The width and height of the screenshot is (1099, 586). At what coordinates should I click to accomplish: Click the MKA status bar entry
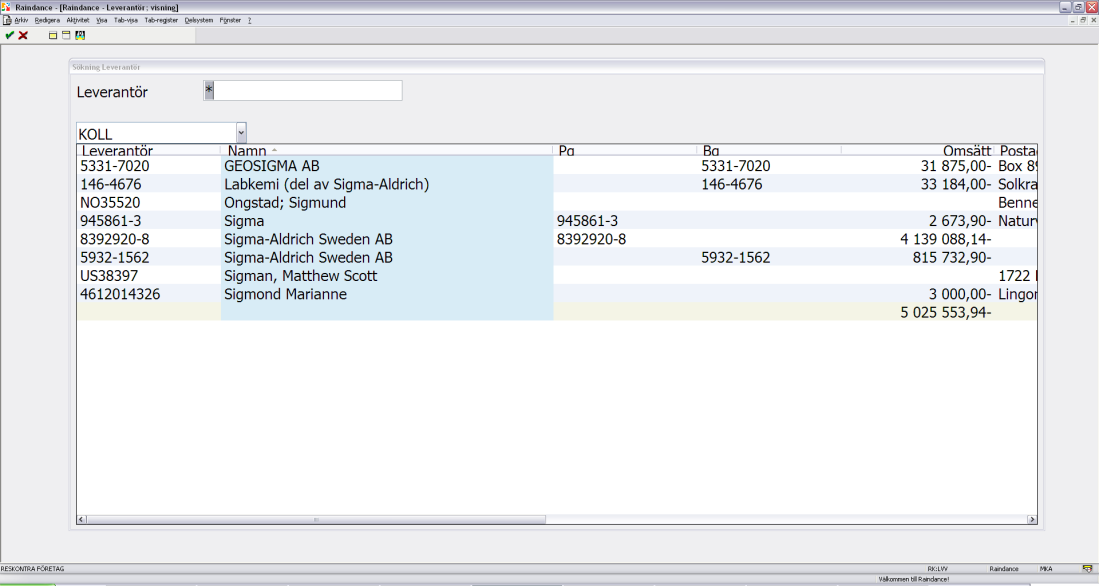click(1046, 568)
